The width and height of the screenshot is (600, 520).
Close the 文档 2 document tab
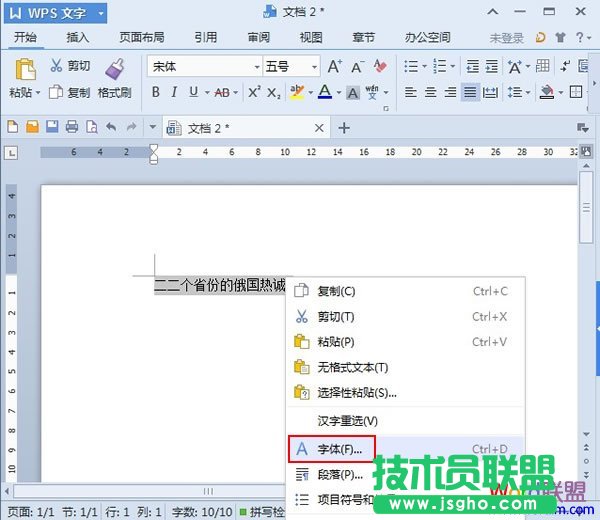(x=319, y=128)
